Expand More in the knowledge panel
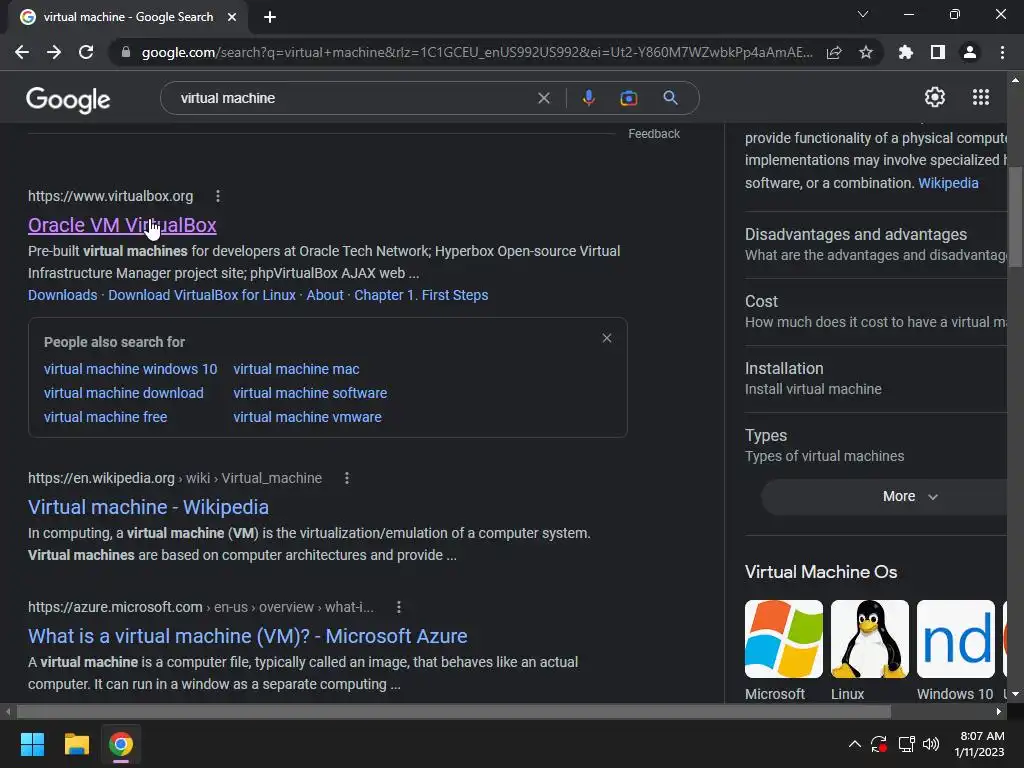Image resolution: width=1024 pixels, height=768 pixels. tap(885, 496)
